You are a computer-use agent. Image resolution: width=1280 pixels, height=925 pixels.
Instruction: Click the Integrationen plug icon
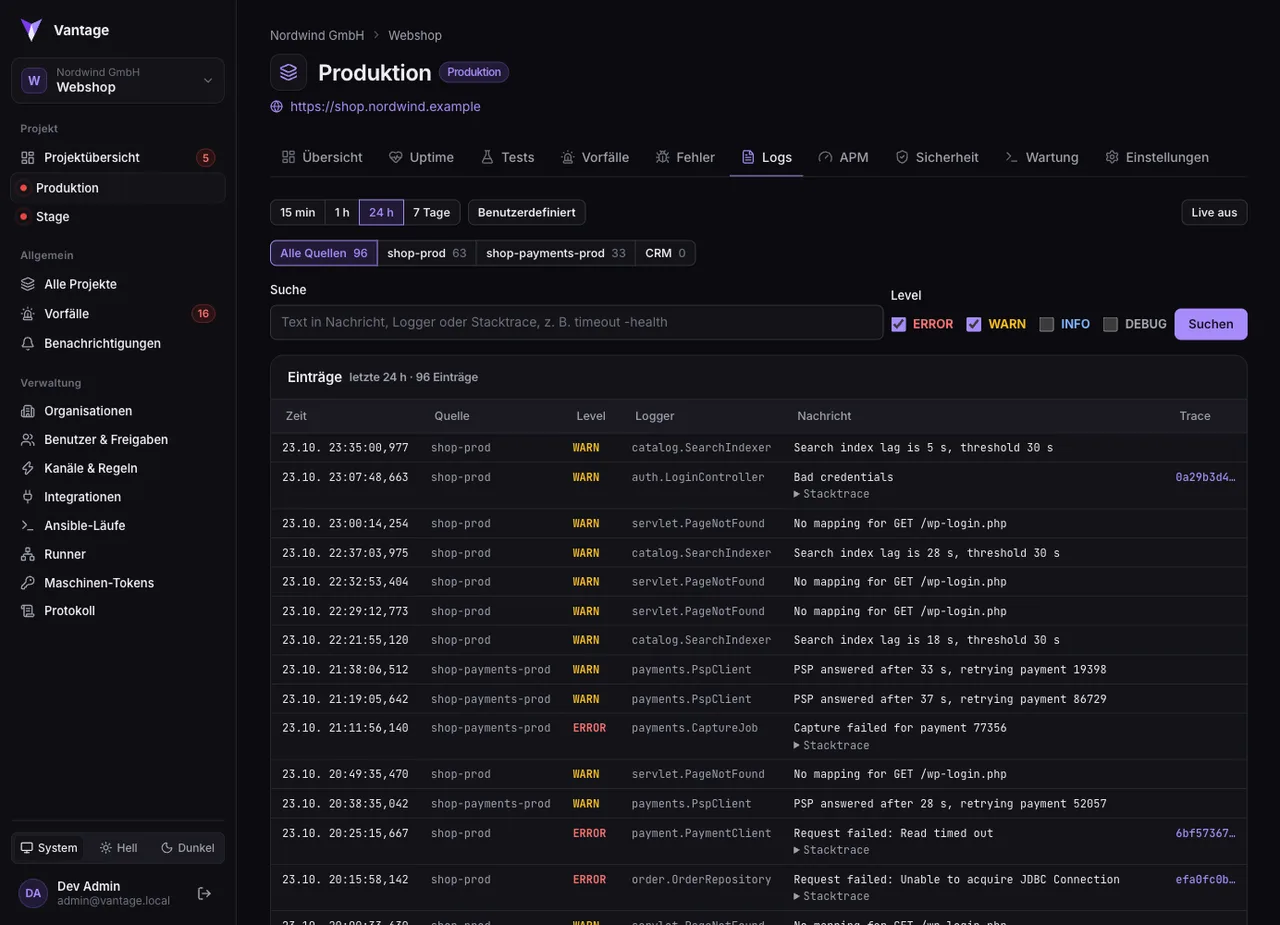tap(28, 497)
